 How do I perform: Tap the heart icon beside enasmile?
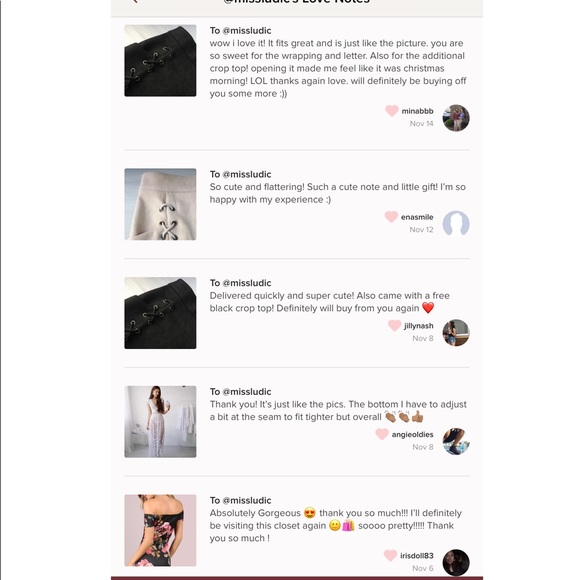[391, 216]
